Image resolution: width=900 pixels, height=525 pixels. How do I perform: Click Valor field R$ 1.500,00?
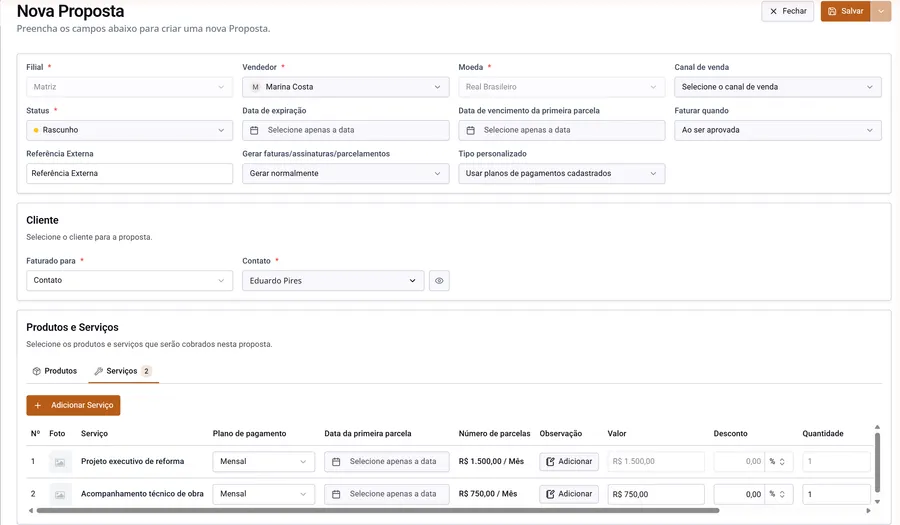point(656,462)
